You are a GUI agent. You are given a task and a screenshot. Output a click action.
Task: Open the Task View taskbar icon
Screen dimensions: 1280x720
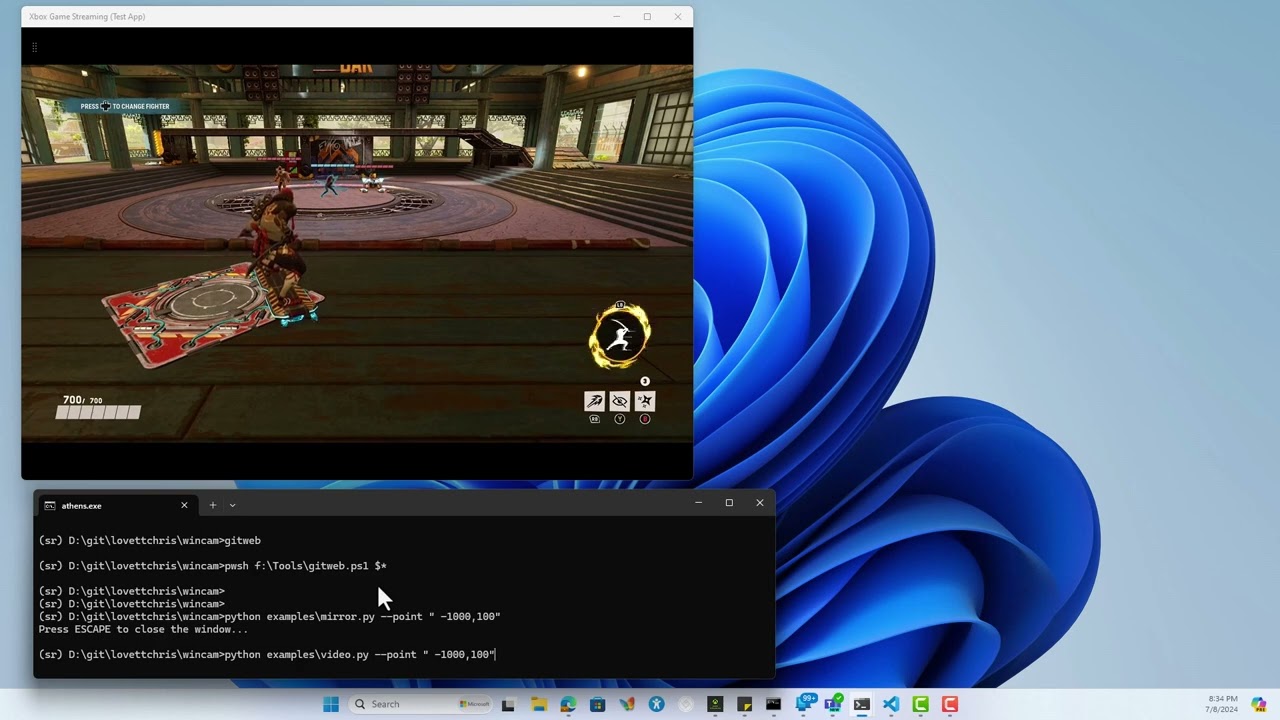pyautogui.click(x=507, y=704)
